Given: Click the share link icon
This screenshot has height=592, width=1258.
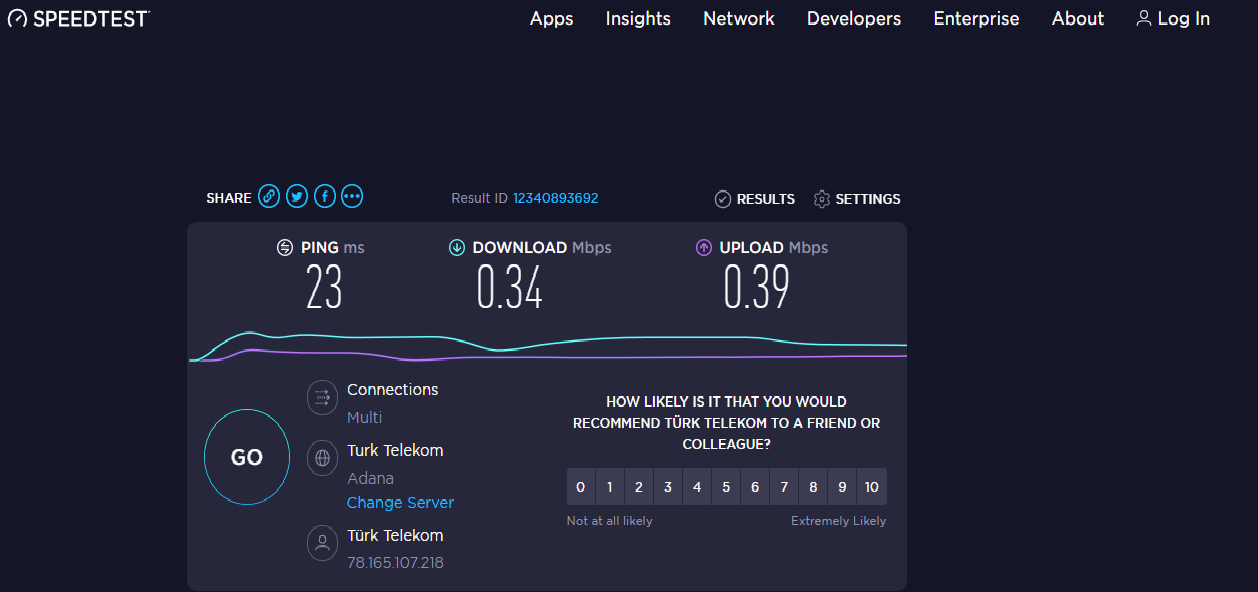Looking at the screenshot, I should pyautogui.click(x=269, y=197).
